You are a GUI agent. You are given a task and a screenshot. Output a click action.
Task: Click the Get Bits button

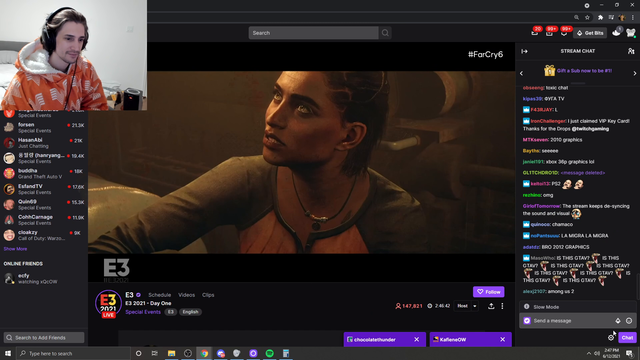(590, 33)
